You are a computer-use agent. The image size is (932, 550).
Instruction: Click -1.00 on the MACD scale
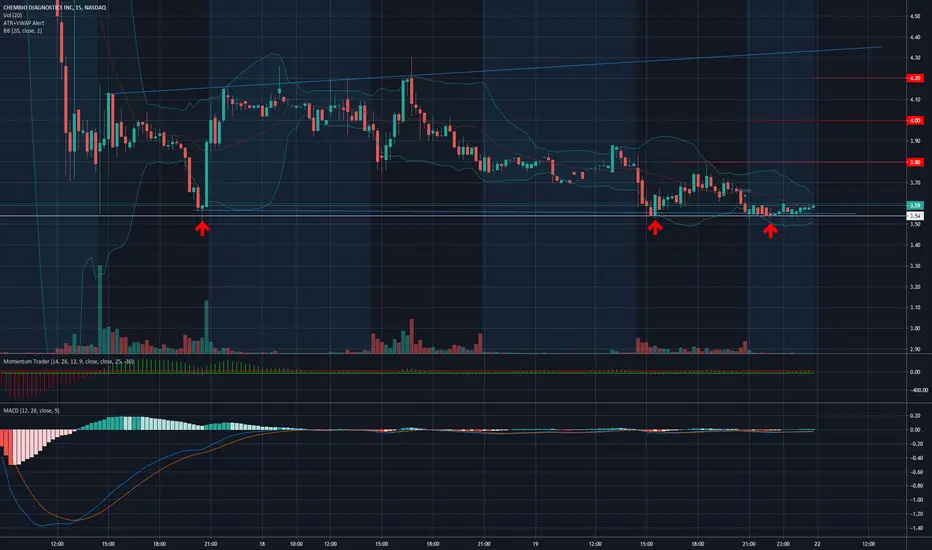(915, 500)
